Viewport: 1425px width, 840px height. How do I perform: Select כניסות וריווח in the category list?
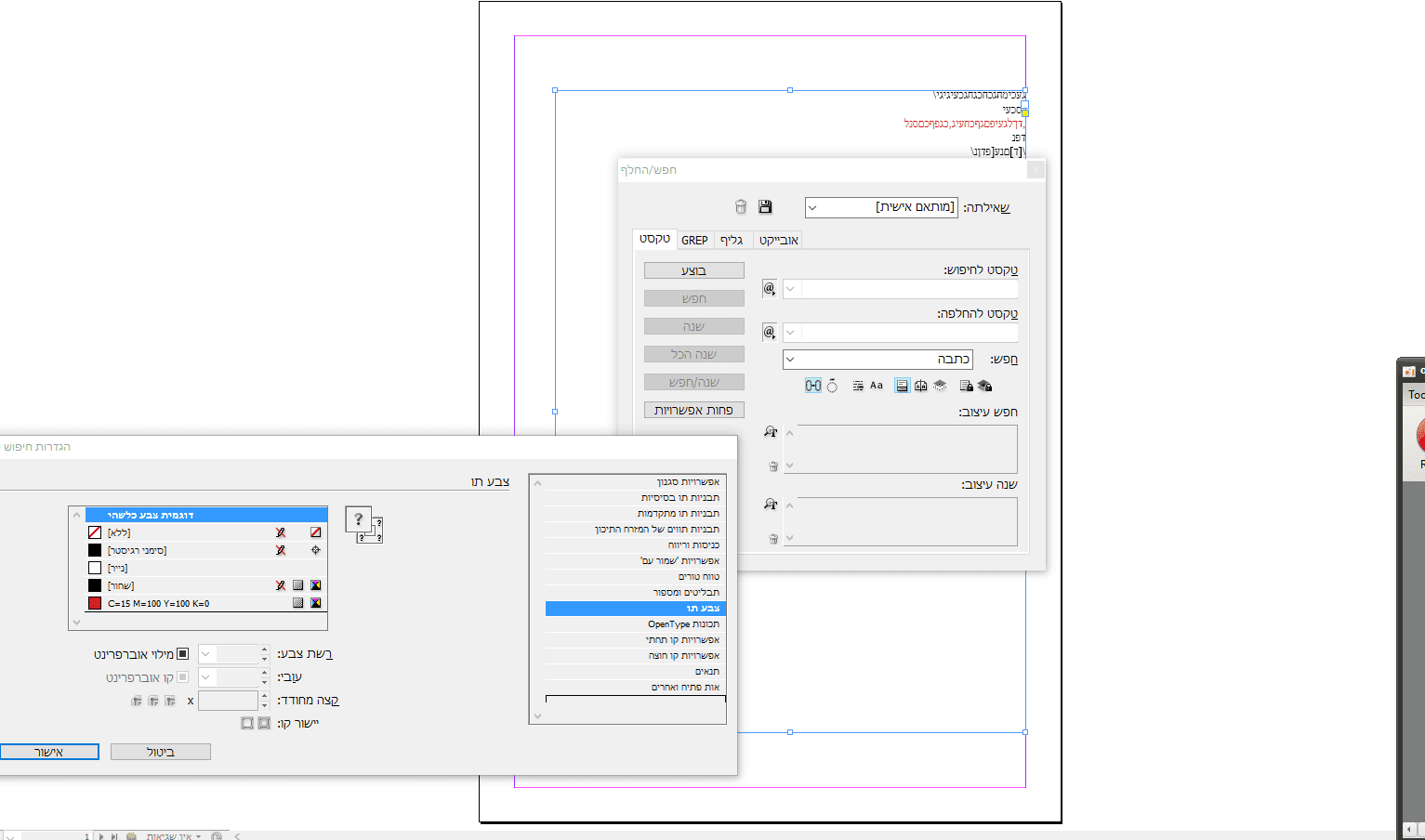[636, 545]
